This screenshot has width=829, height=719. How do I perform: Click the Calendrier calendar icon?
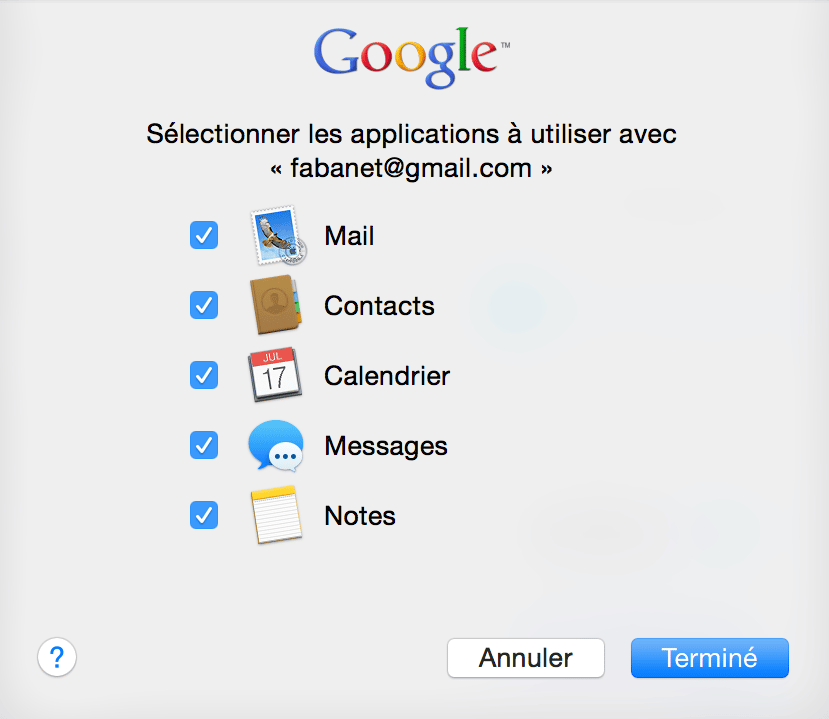[275, 374]
